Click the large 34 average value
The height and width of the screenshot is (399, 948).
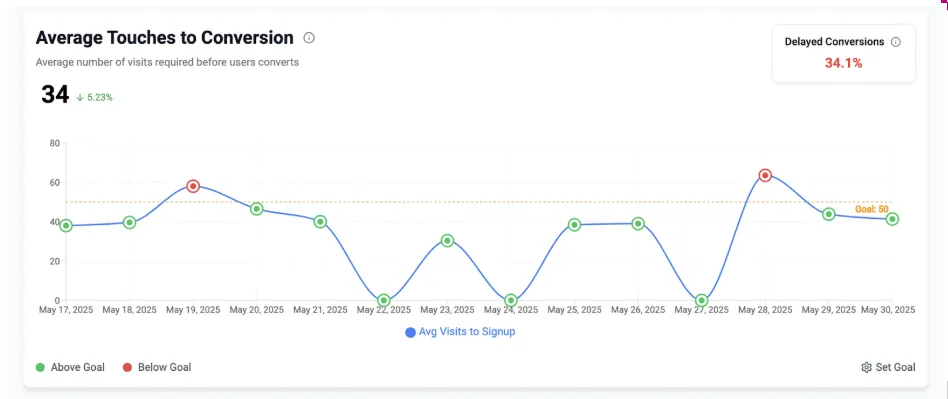pos(55,95)
